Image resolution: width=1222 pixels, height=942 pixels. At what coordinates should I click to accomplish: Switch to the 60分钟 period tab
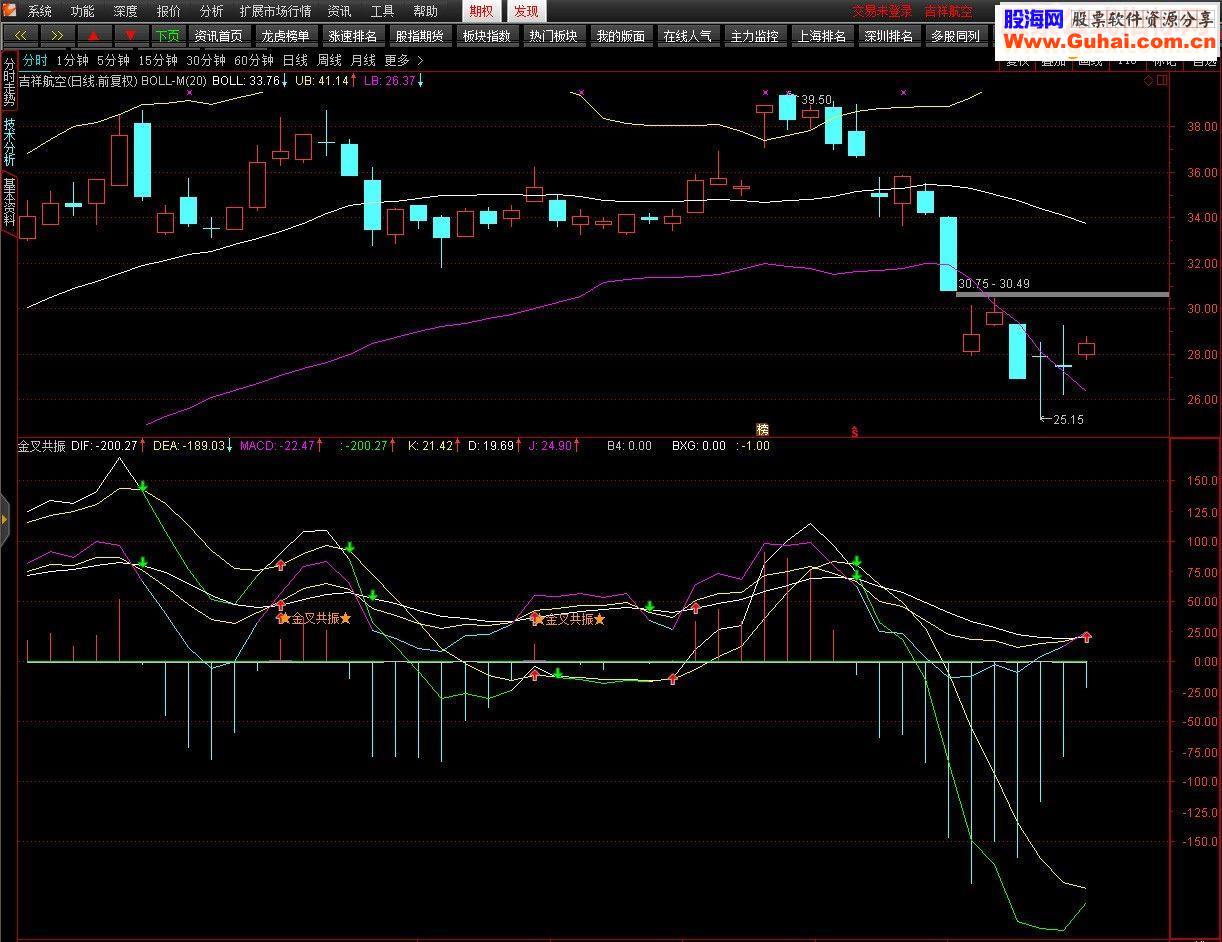pos(254,60)
